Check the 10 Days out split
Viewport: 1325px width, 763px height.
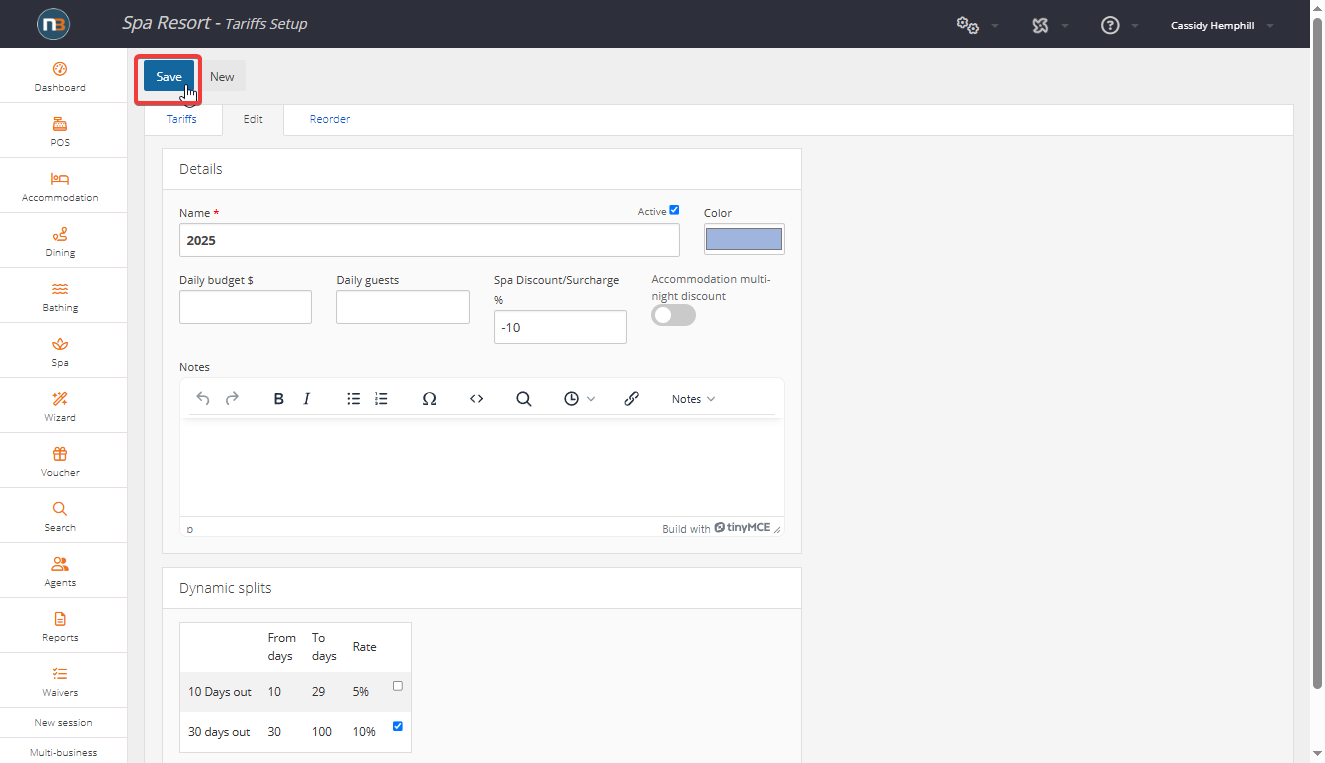coord(398,686)
